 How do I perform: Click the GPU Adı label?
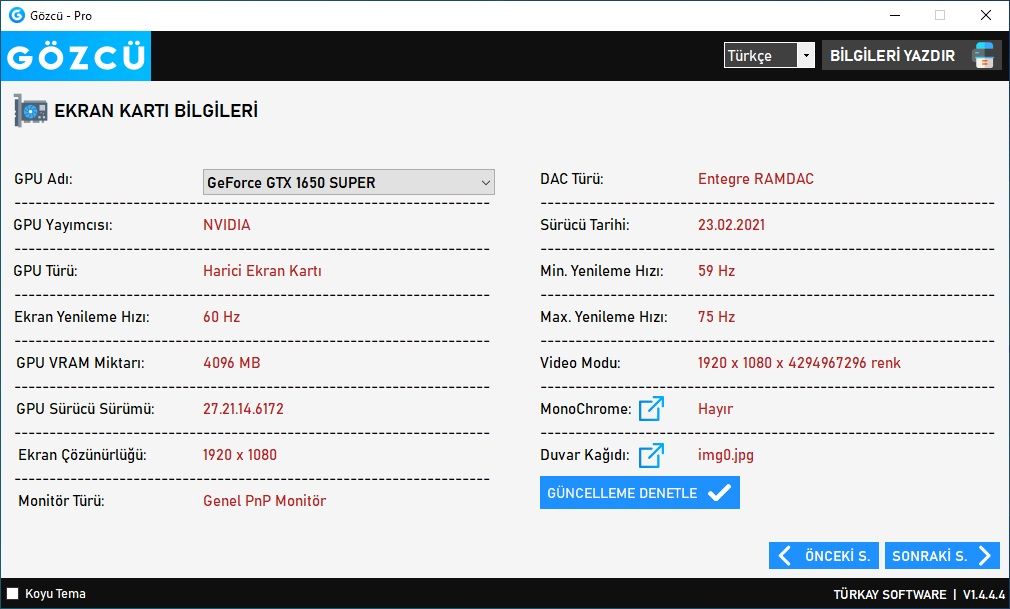tap(43, 179)
